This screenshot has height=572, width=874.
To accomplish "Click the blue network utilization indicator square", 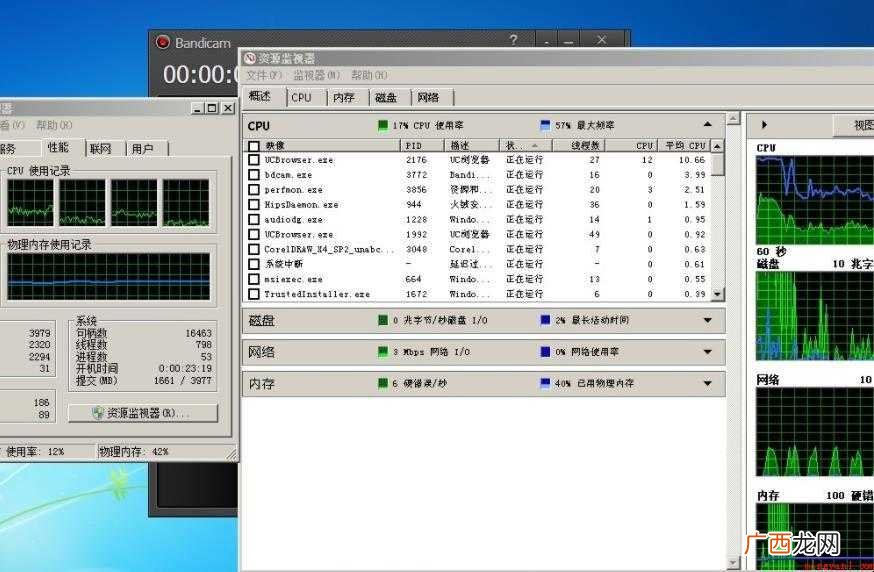I will tap(545, 352).
